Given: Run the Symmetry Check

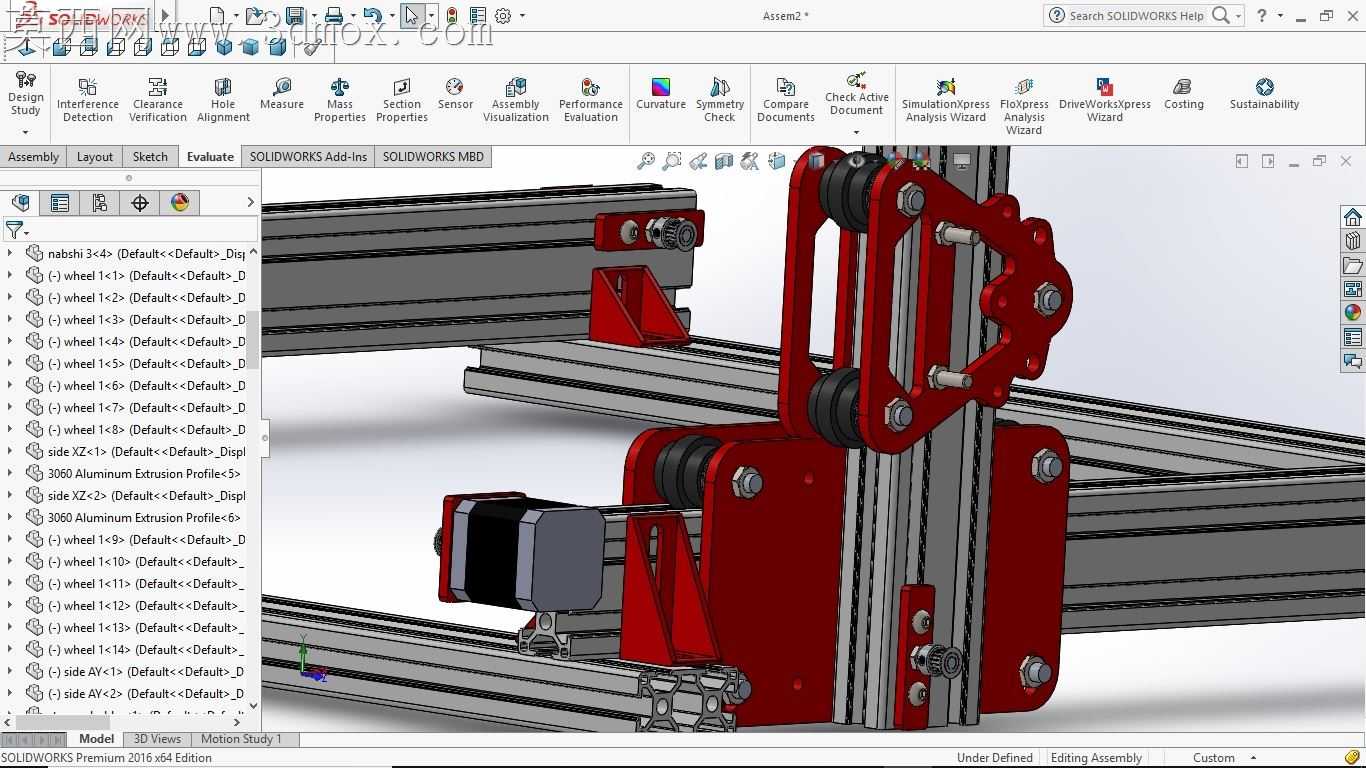Looking at the screenshot, I should (720, 100).
